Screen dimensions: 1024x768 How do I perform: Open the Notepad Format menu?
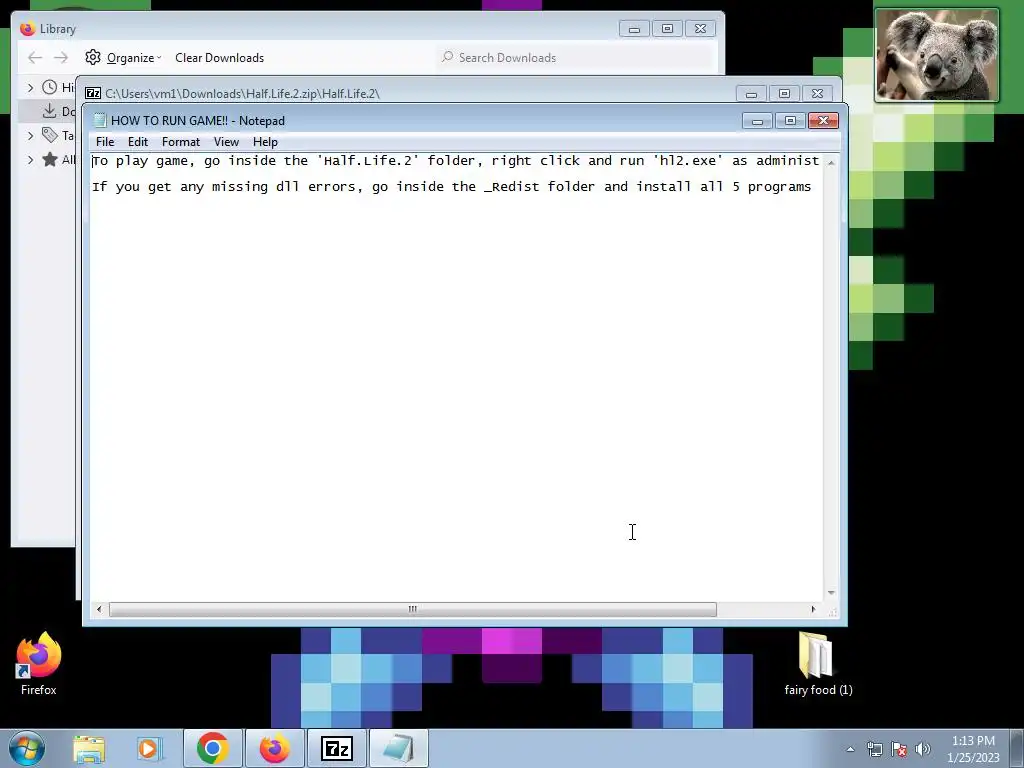(181, 142)
